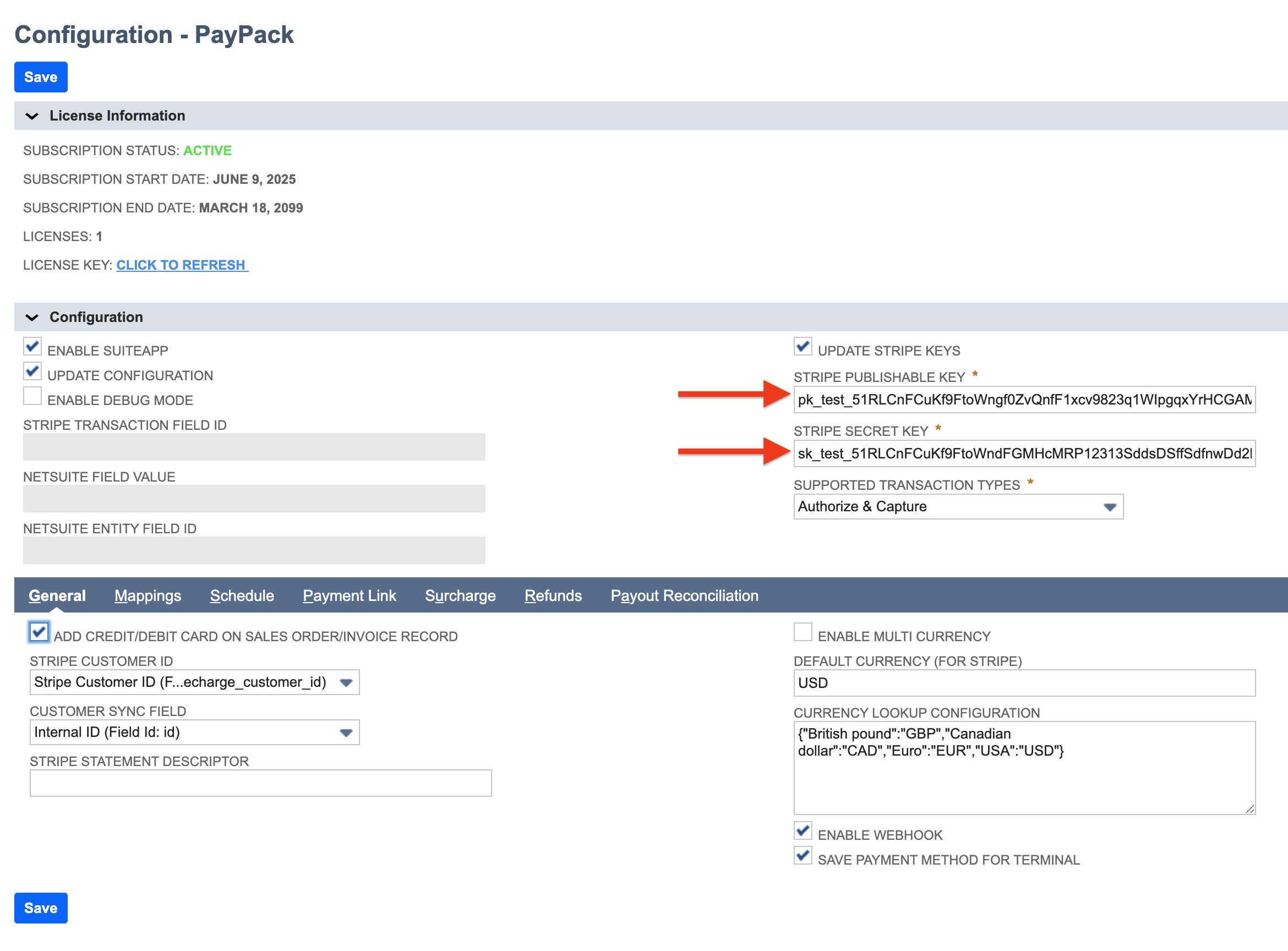Switch to the Payout Reconciliation tab
This screenshot has width=1288, height=951.
pyautogui.click(x=685, y=596)
